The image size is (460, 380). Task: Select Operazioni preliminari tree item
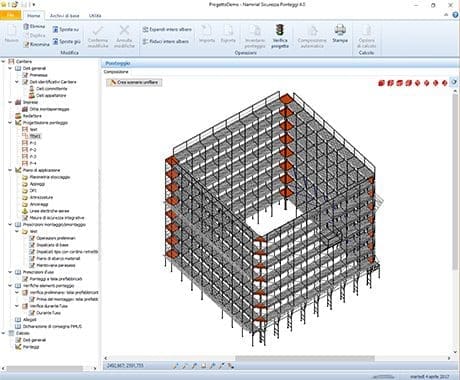56,238
